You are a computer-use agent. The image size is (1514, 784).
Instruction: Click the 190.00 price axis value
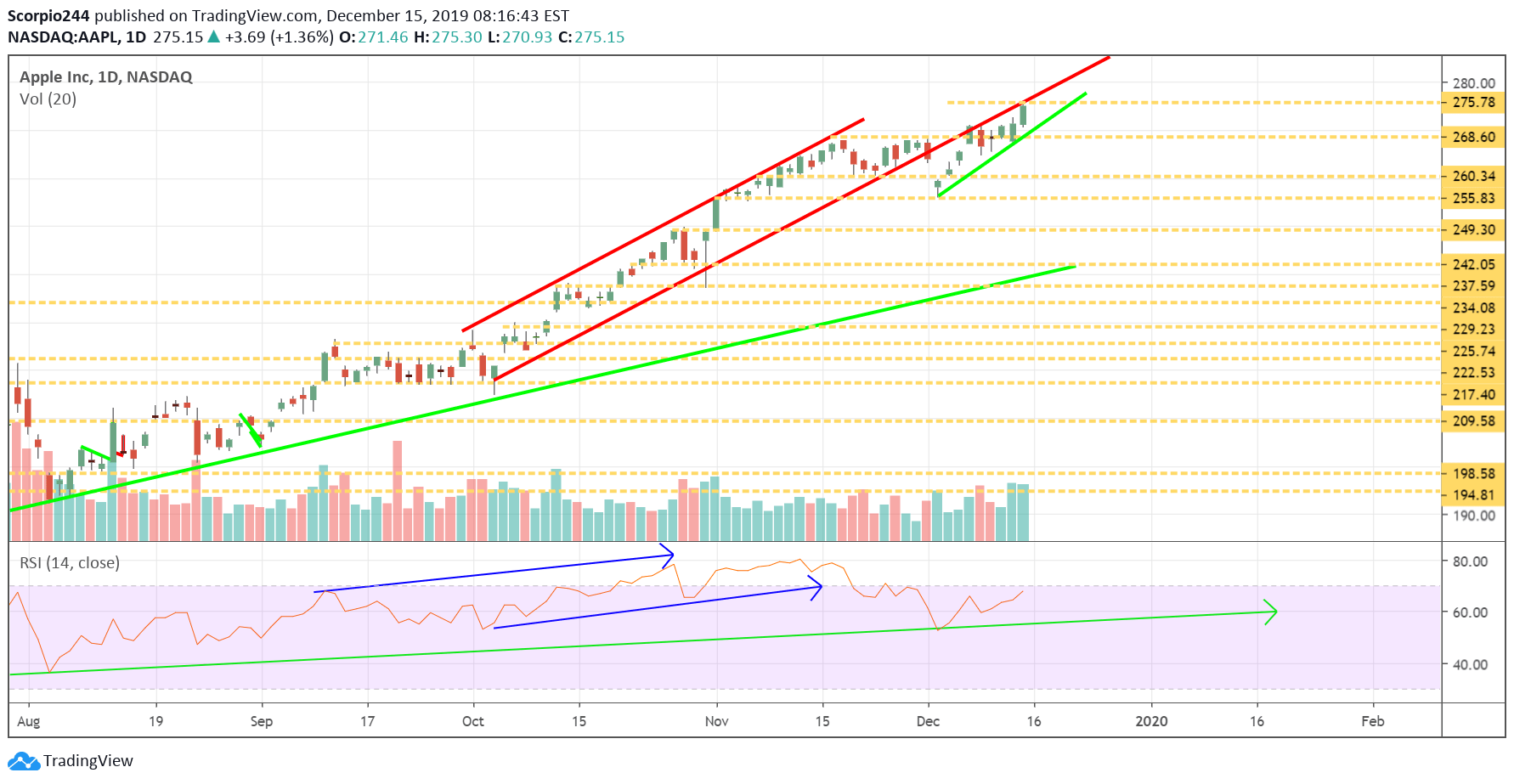click(1473, 516)
